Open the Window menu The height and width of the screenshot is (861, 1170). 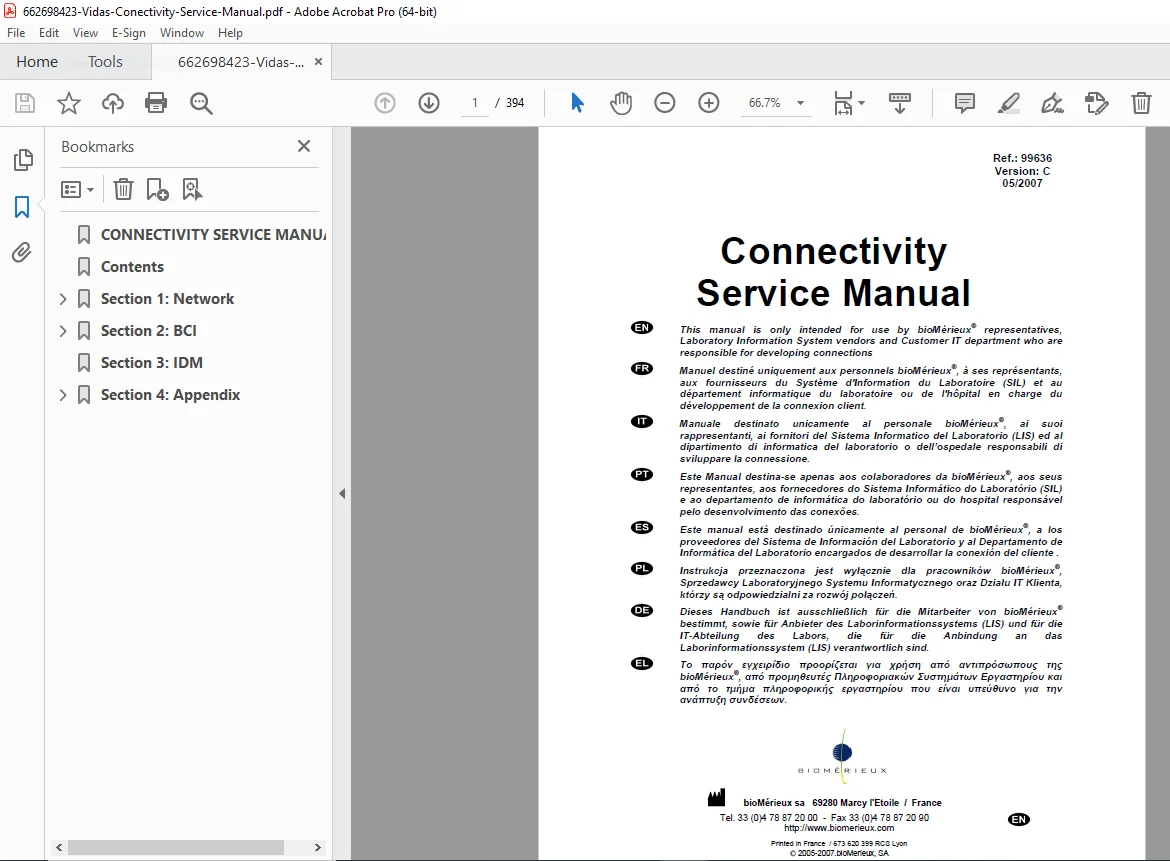[x=181, y=33]
